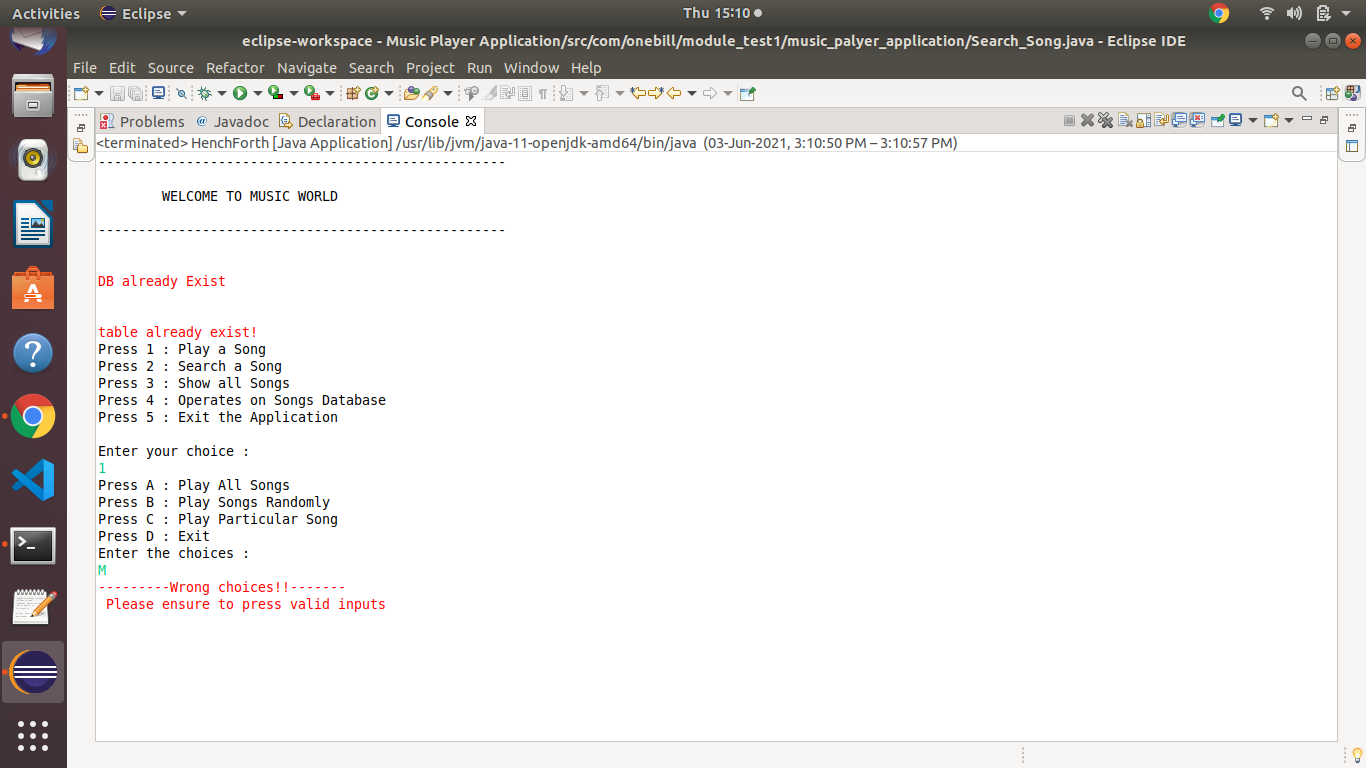This screenshot has height=768, width=1366.
Task: Expand the New wizard dropdown
Action: [x=97, y=92]
